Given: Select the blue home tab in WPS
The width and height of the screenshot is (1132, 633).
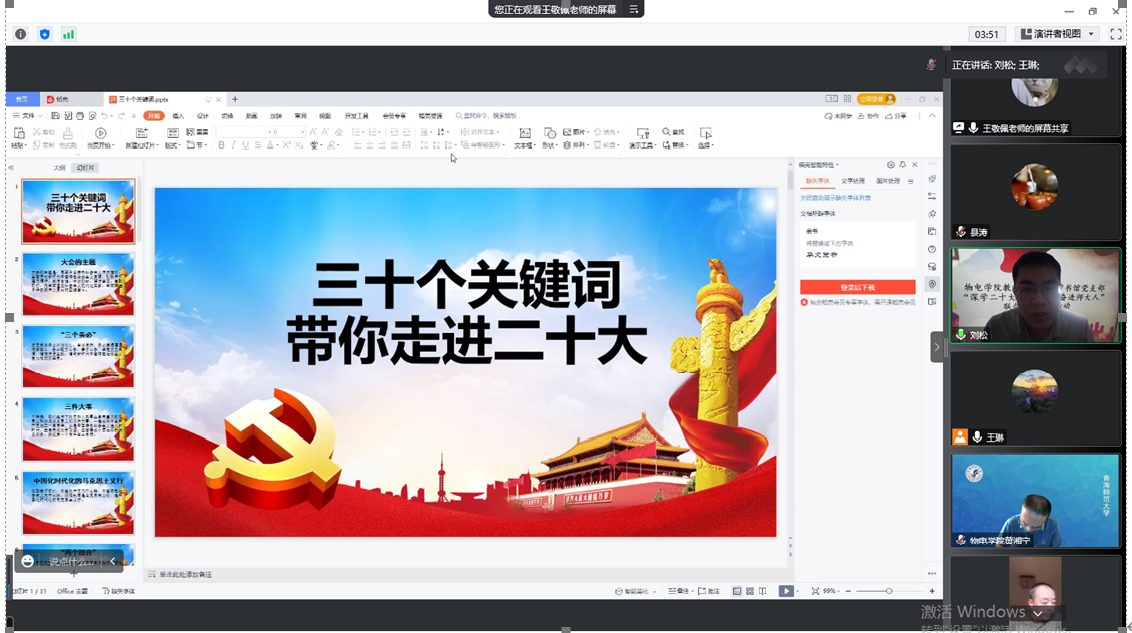Looking at the screenshot, I should [22, 100].
